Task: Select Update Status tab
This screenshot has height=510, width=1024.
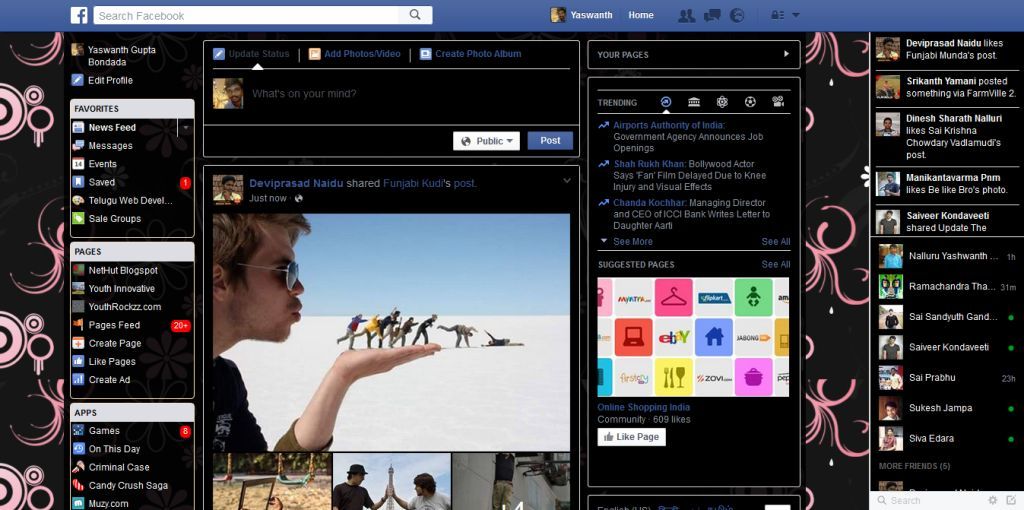Action: click(251, 54)
